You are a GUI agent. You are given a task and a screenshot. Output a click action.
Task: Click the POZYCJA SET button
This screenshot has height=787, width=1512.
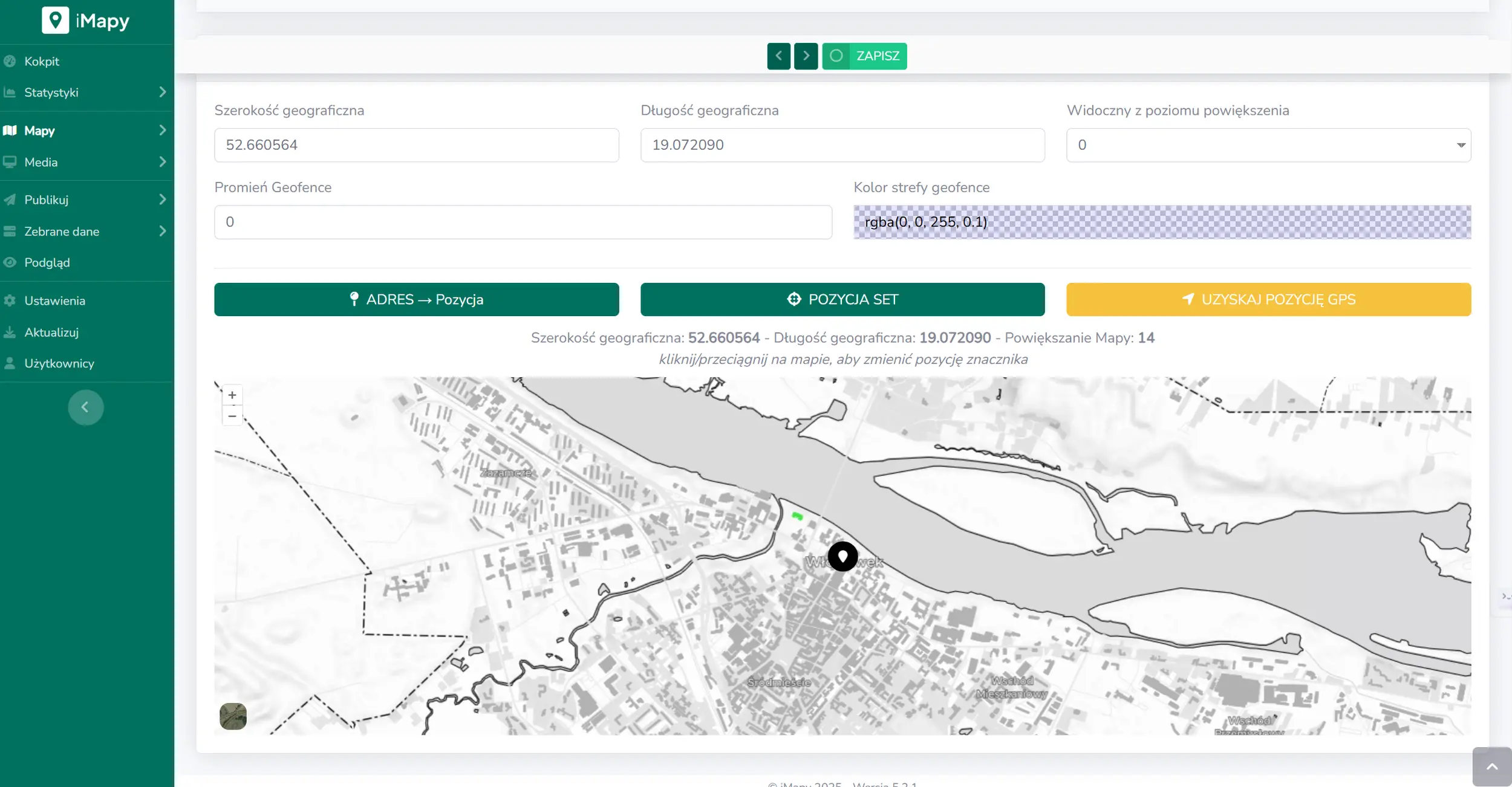pyautogui.click(x=842, y=299)
